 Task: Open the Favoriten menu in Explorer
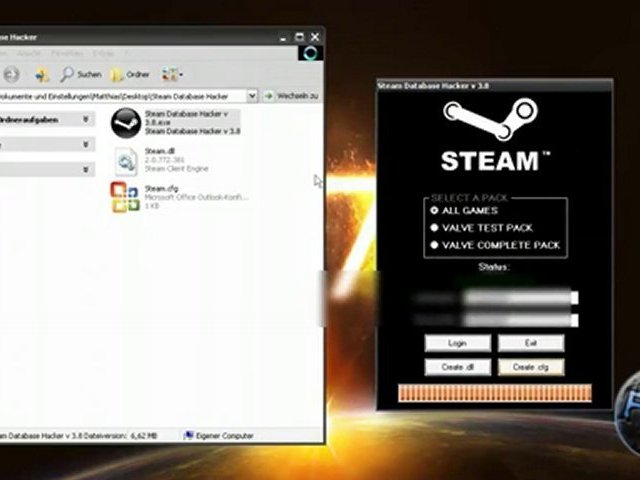[x=67, y=53]
